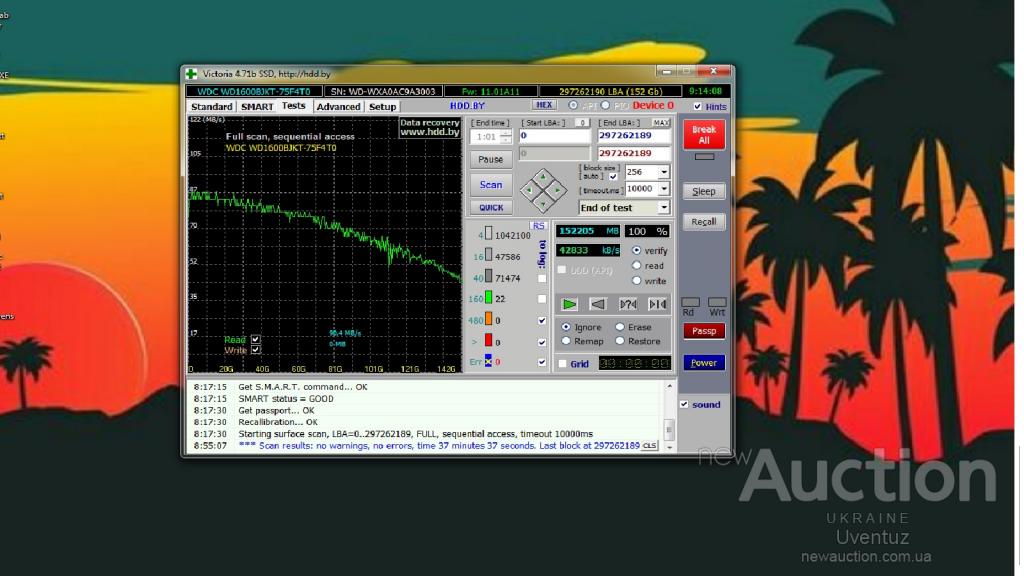Click the log scrollbar down arrow
The height and width of the screenshot is (576, 1024).
tap(669, 447)
